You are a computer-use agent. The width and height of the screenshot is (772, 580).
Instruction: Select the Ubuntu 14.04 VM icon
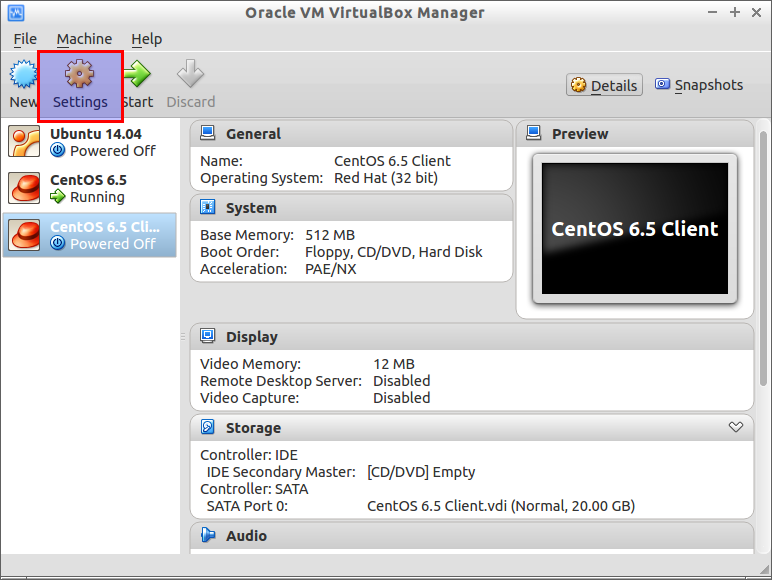(24, 141)
